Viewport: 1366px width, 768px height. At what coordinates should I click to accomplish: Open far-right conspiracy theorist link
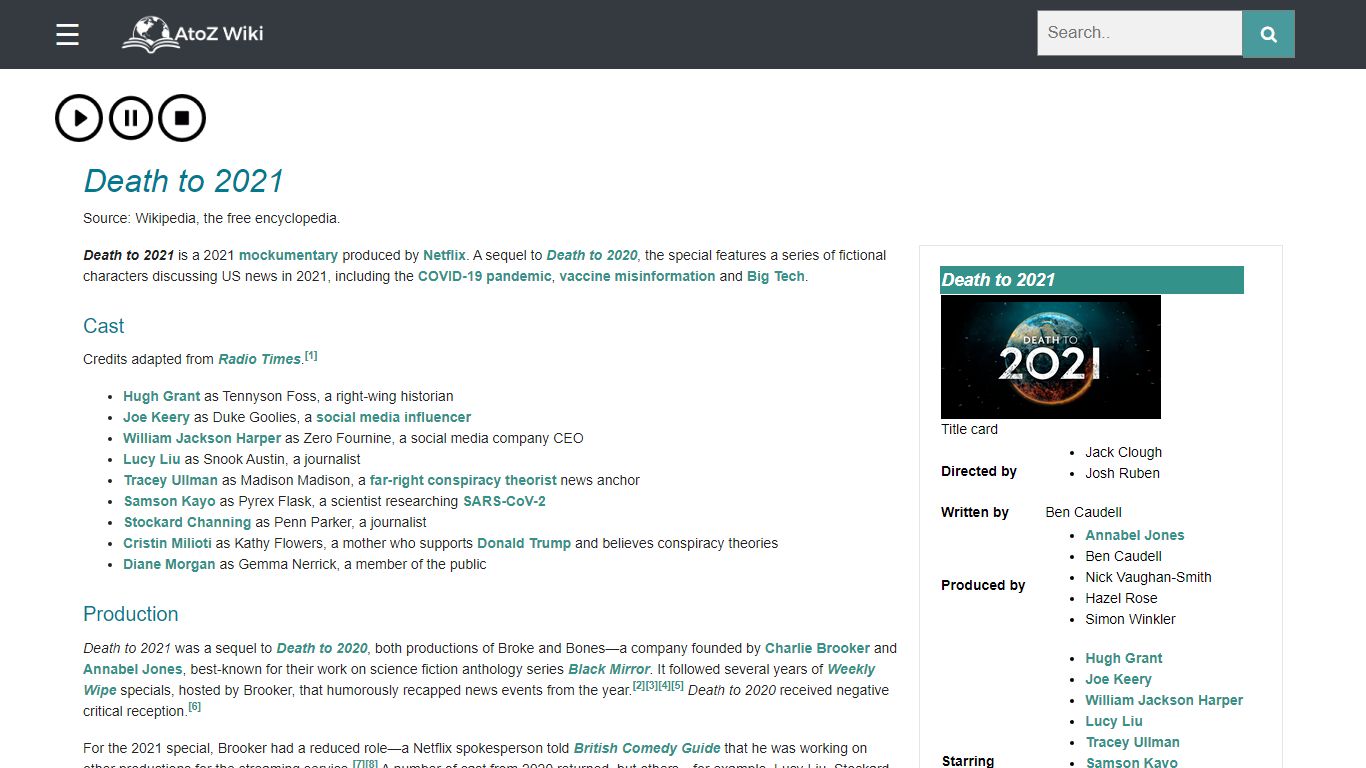(x=463, y=480)
